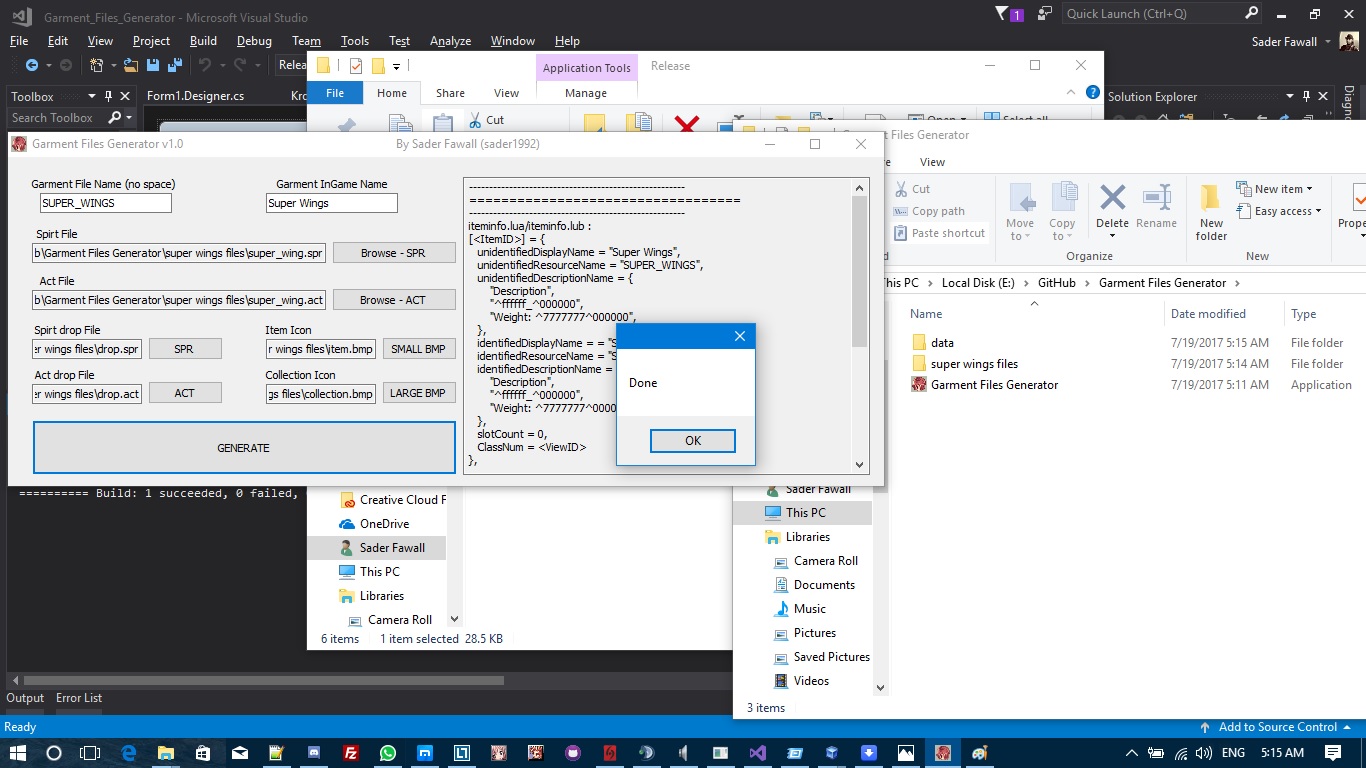Open the Browse - ACT file picker
Screen dimensions: 1366x768
point(393,300)
